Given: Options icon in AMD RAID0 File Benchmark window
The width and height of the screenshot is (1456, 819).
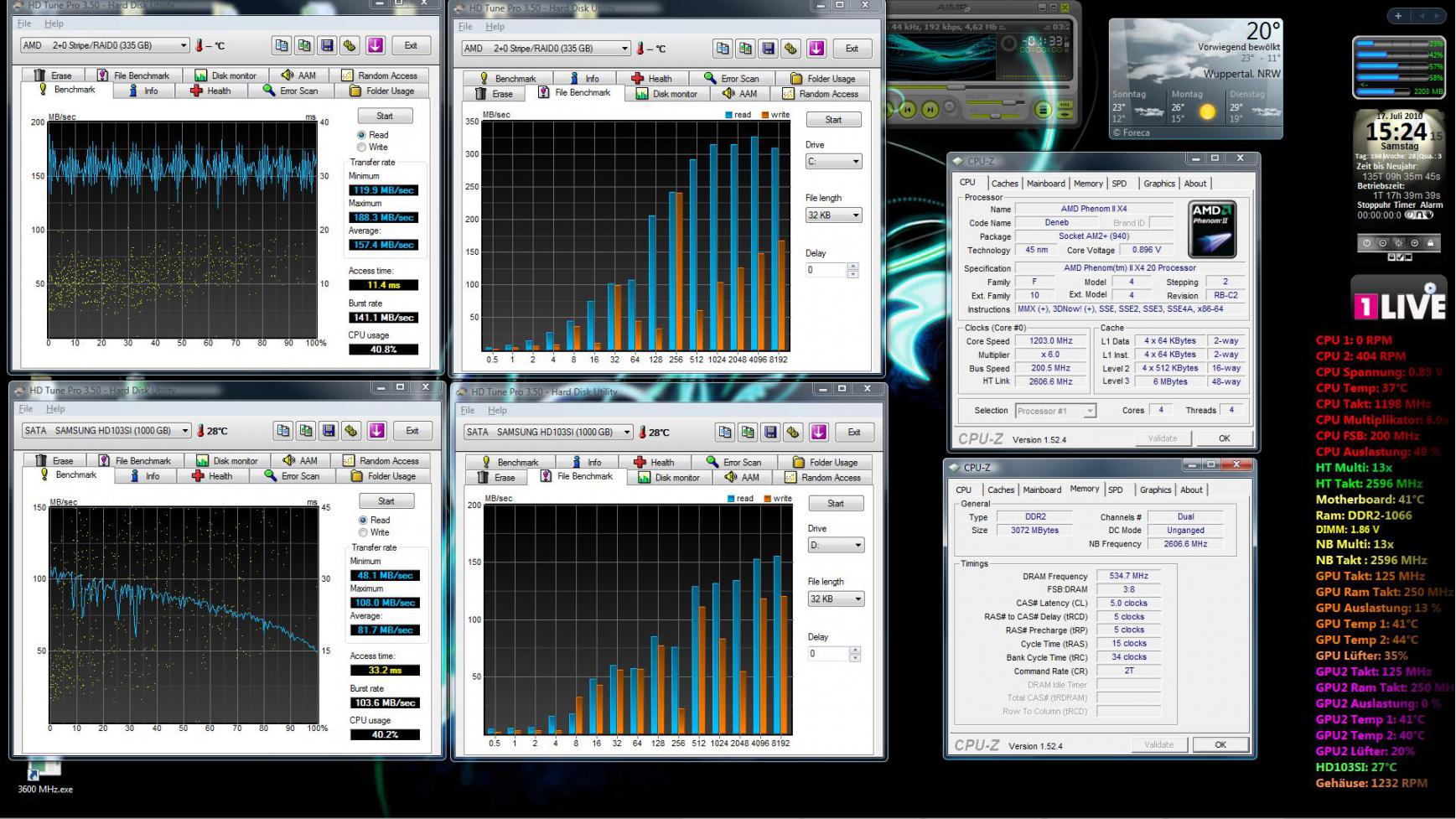Looking at the screenshot, I should click(x=790, y=49).
